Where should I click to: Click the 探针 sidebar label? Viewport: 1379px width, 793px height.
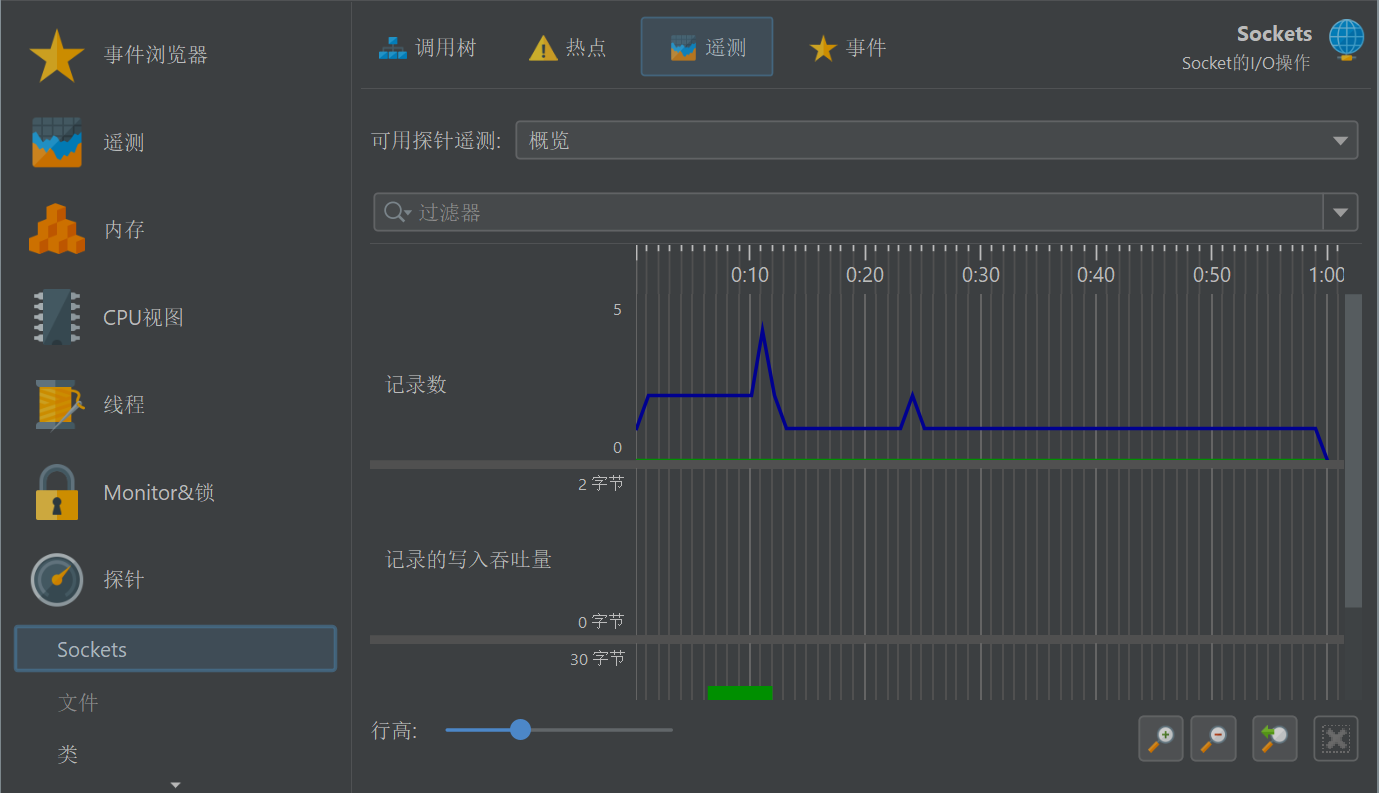(124, 580)
